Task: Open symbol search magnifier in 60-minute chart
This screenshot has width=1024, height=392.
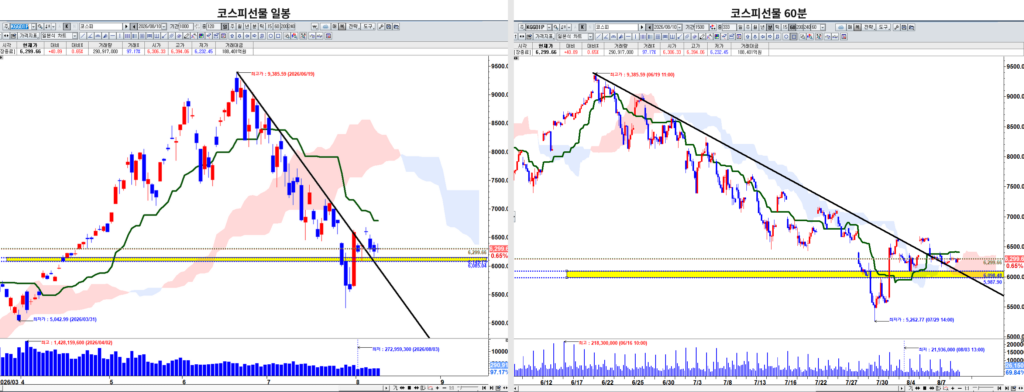Action: pos(556,27)
